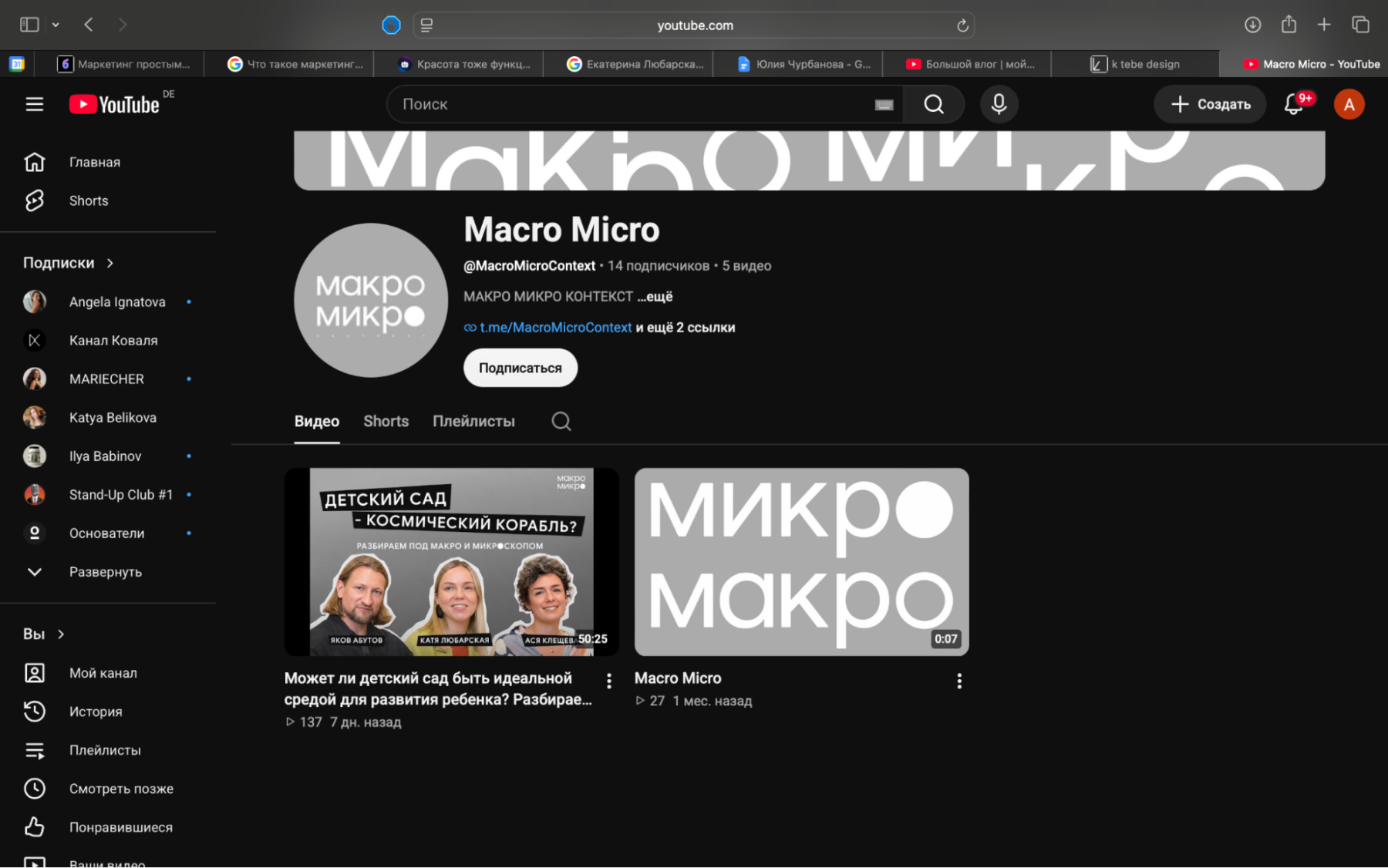Go back in Safari history
This screenshot has width=1388, height=868.
pyautogui.click(x=89, y=25)
